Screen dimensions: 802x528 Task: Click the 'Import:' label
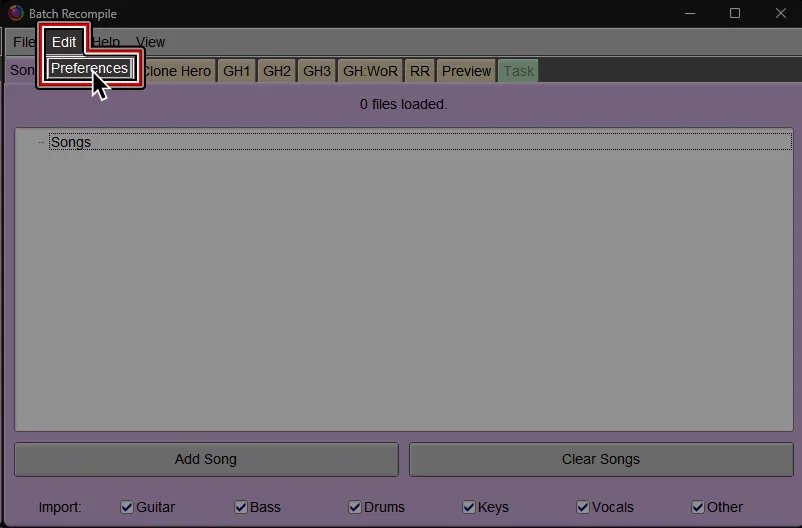pyautogui.click(x=60, y=507)
